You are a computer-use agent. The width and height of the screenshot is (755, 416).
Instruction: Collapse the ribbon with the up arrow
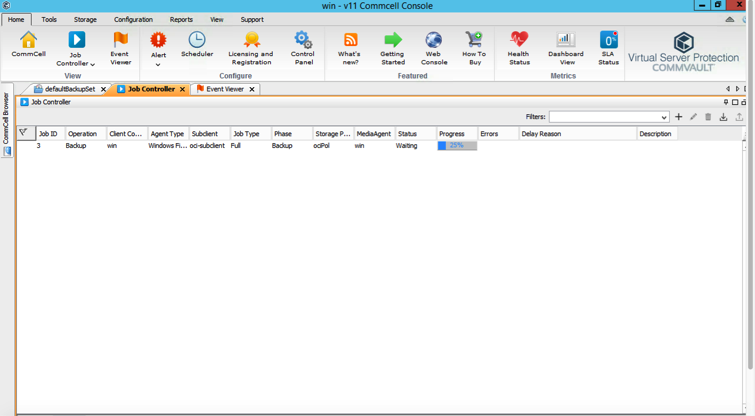coord(730,20)
